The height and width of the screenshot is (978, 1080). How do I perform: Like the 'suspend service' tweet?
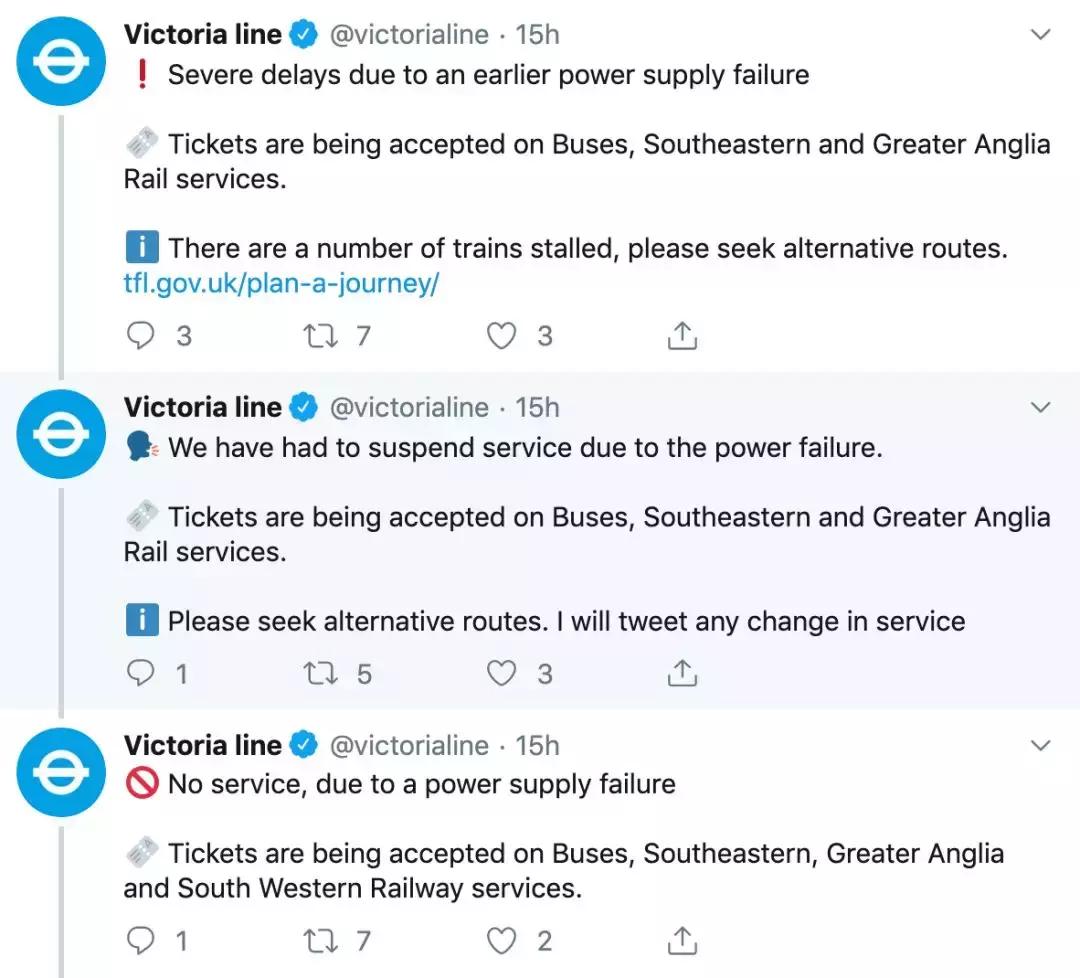501,674
